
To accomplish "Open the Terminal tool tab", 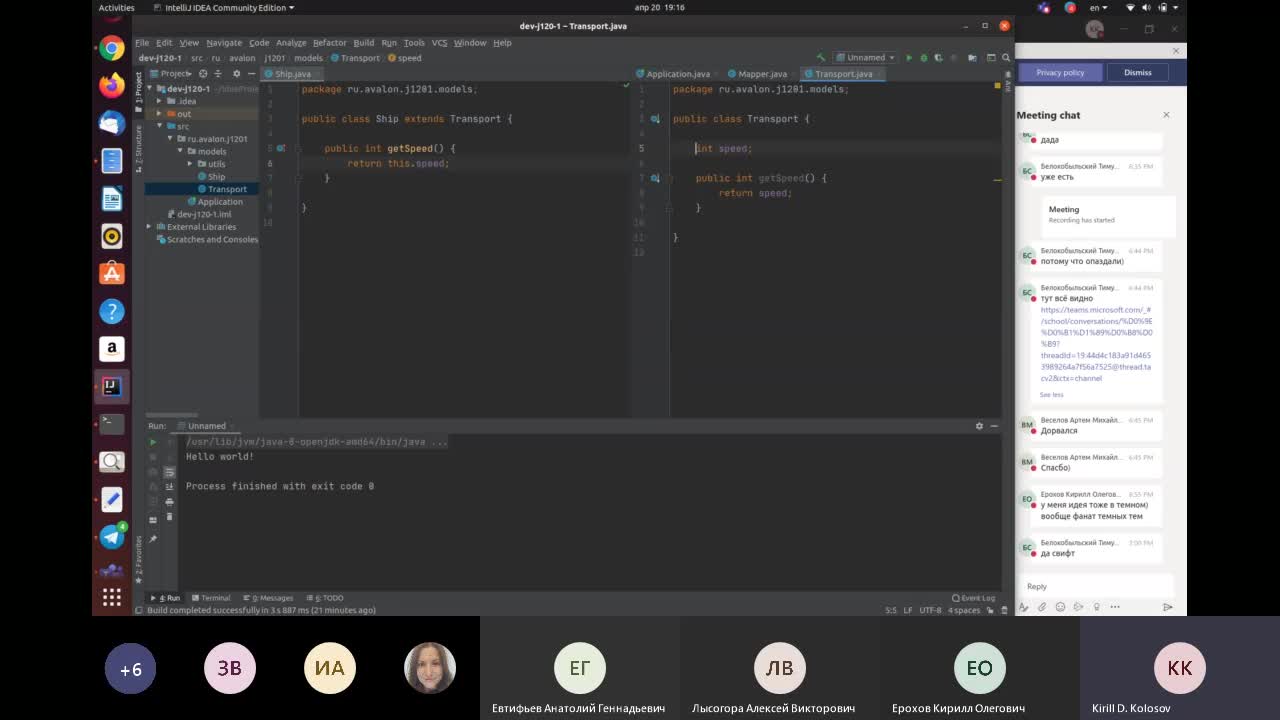I will 211,598.
